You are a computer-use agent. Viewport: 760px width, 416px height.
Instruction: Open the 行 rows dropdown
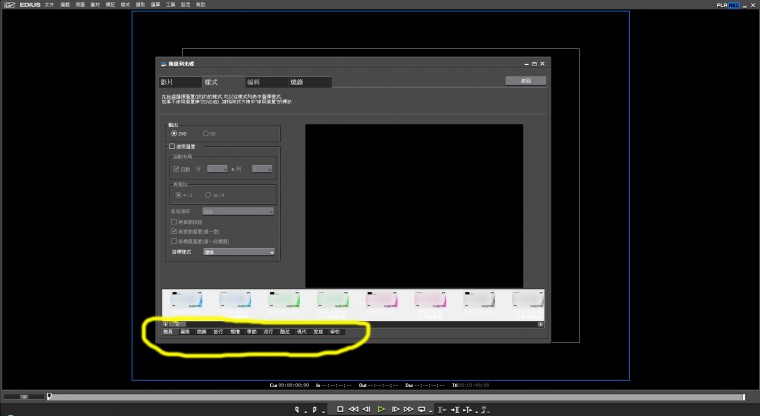217,169
